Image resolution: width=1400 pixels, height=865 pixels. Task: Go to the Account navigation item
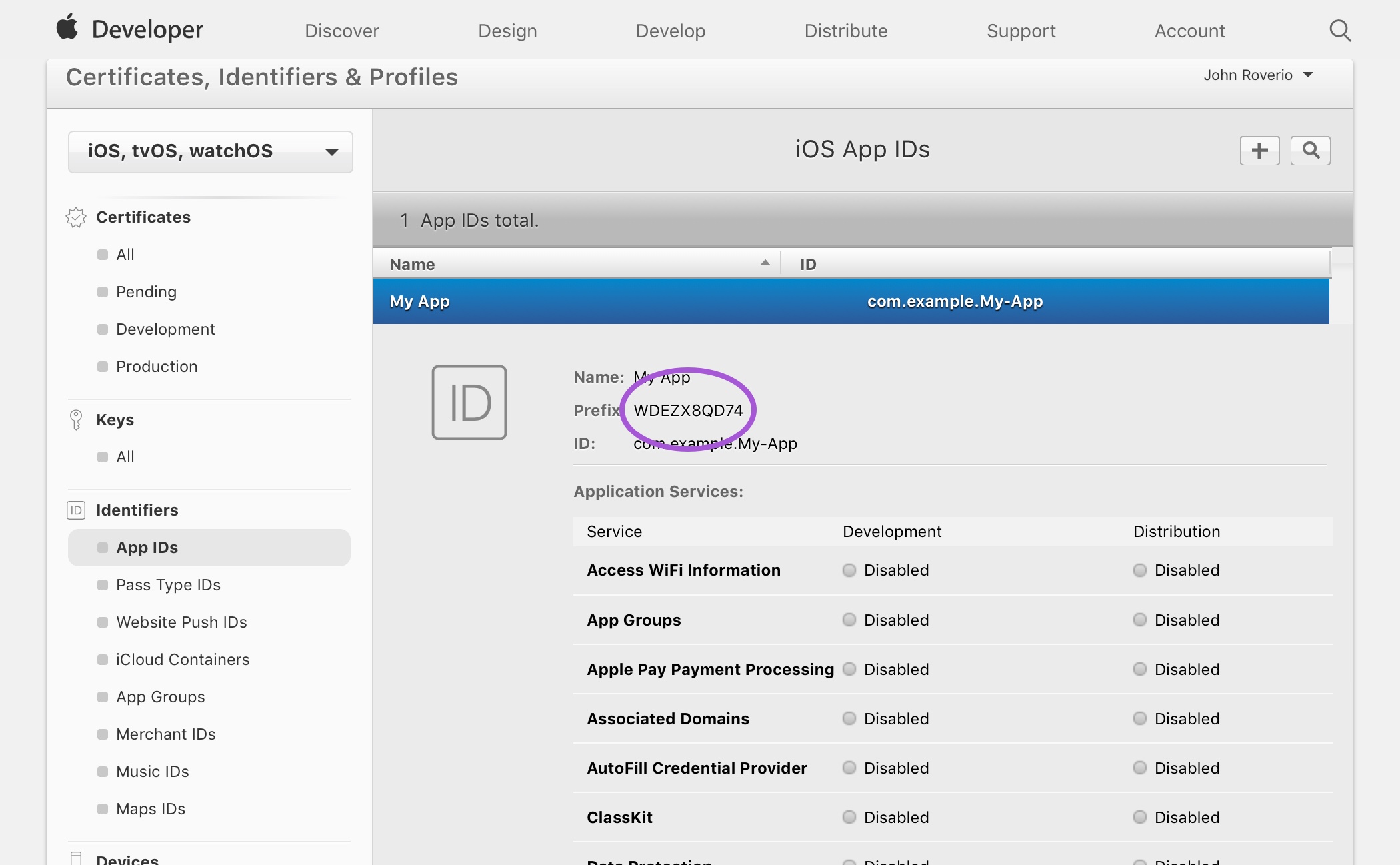tap(1189, 31)
